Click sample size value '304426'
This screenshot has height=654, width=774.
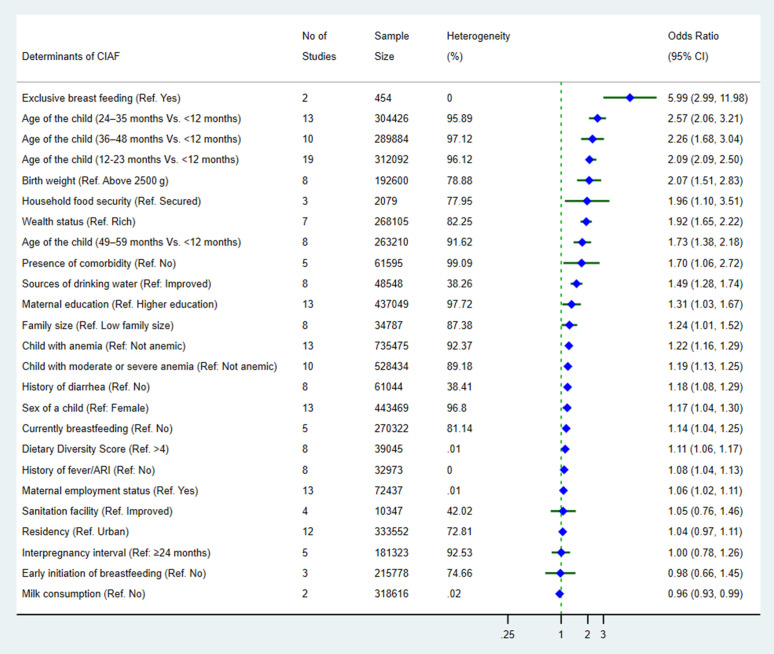coord(391,119)
